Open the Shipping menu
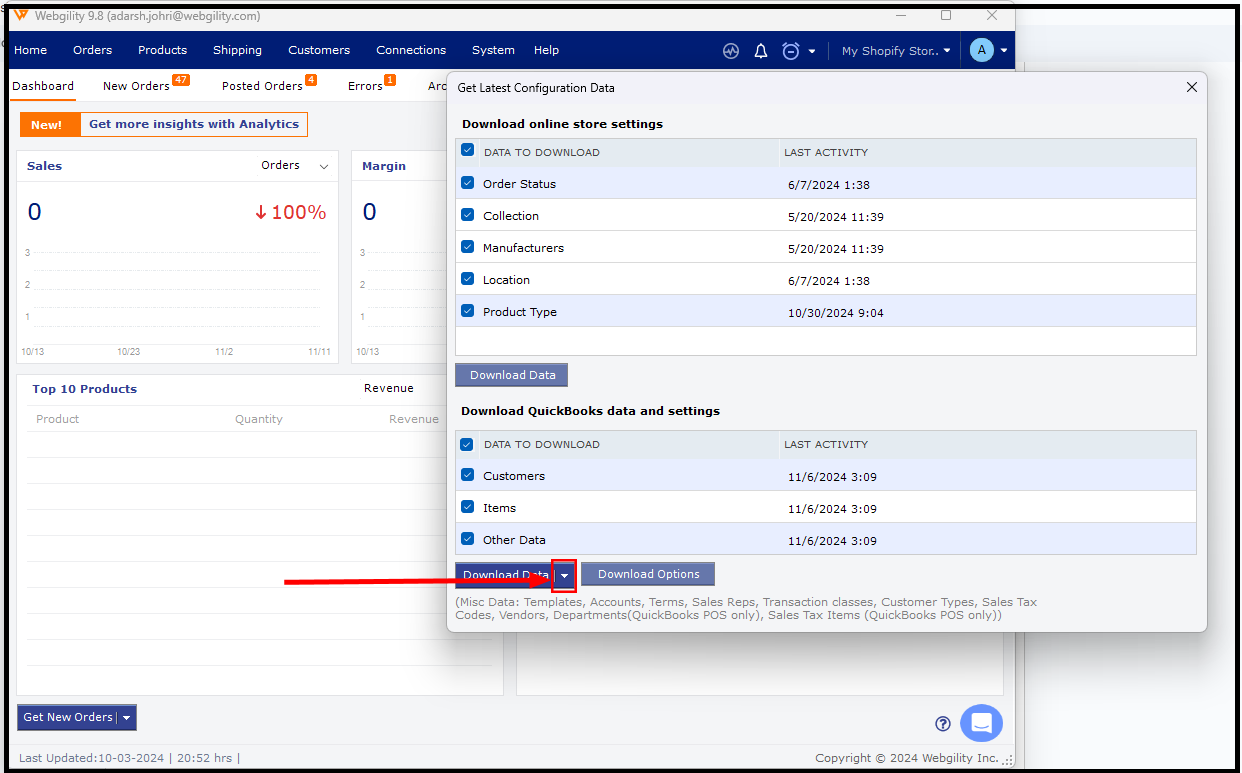1242x773 pixels. pyautogui.click(x=238, y=50)
